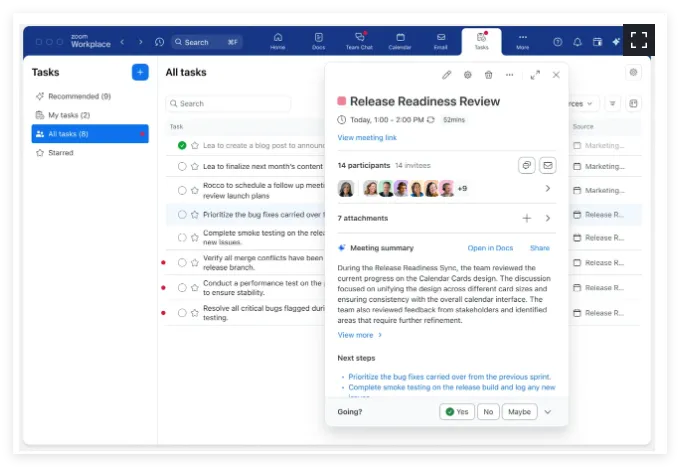680x467 pixels.
Task: Click the blue add task plus button
Action: (x=140, y=72)
